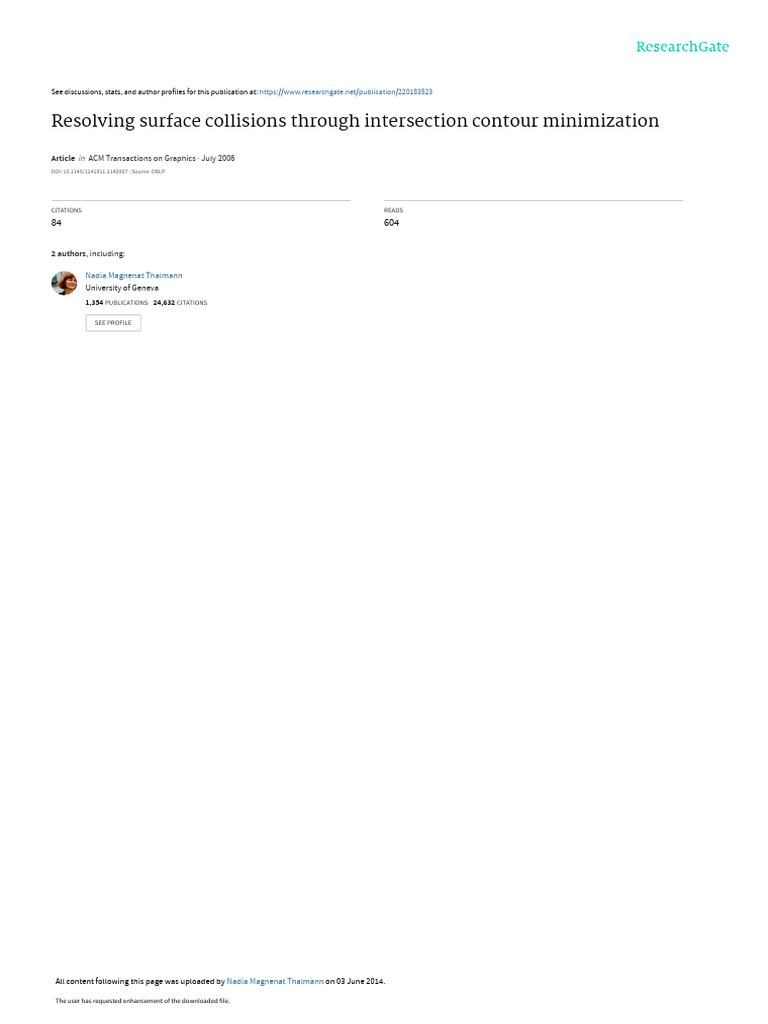Click the SEE PROFILE button
This screenshot has height=1024, width=768.
(113, 323)
